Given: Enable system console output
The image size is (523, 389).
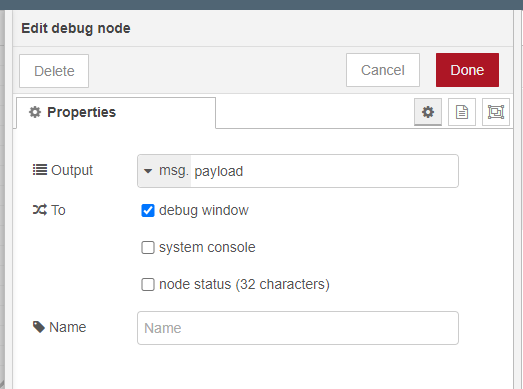Looking at the screenshot, I should point(148,248).
